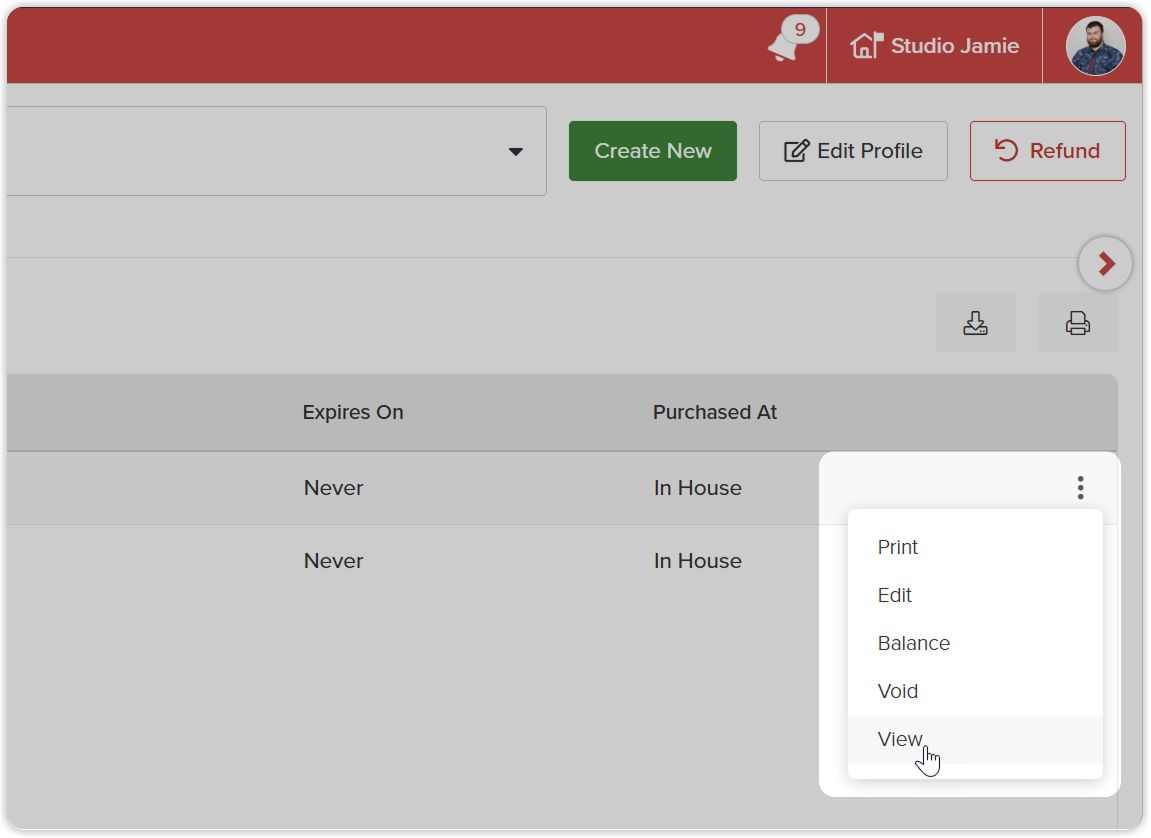Click the three-dot menu in first row
1151x838 pixels.
click(1081, 488)
